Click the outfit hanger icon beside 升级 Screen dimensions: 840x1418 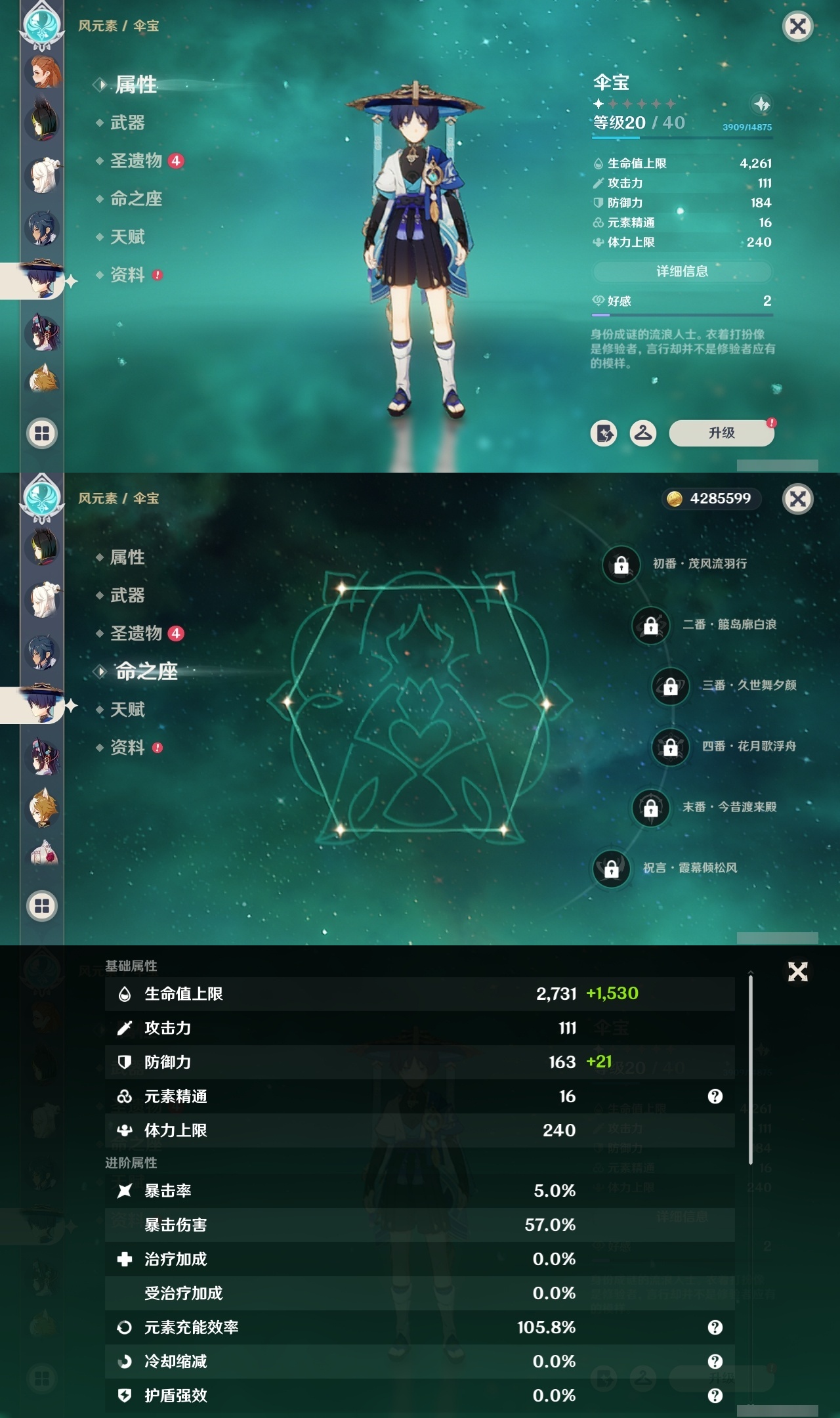click(x=643, y=433)
